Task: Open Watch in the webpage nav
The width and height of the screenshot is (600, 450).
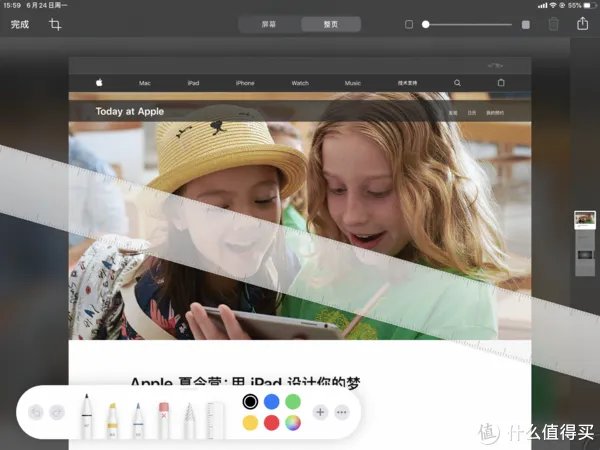Action: 300,83
